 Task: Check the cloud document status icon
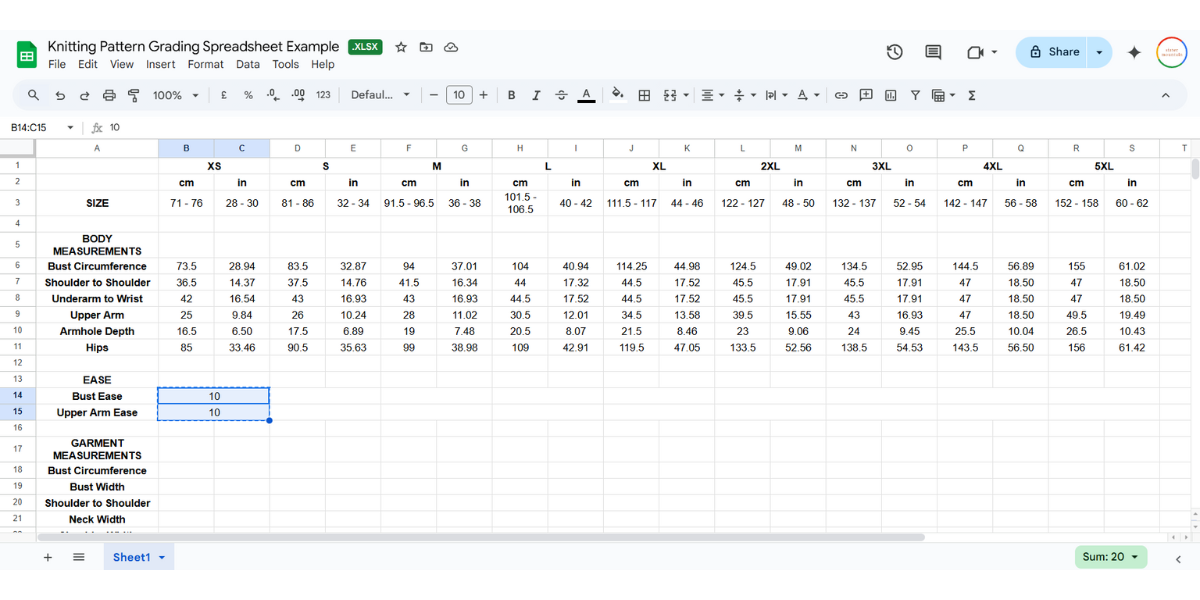point(451,47)
